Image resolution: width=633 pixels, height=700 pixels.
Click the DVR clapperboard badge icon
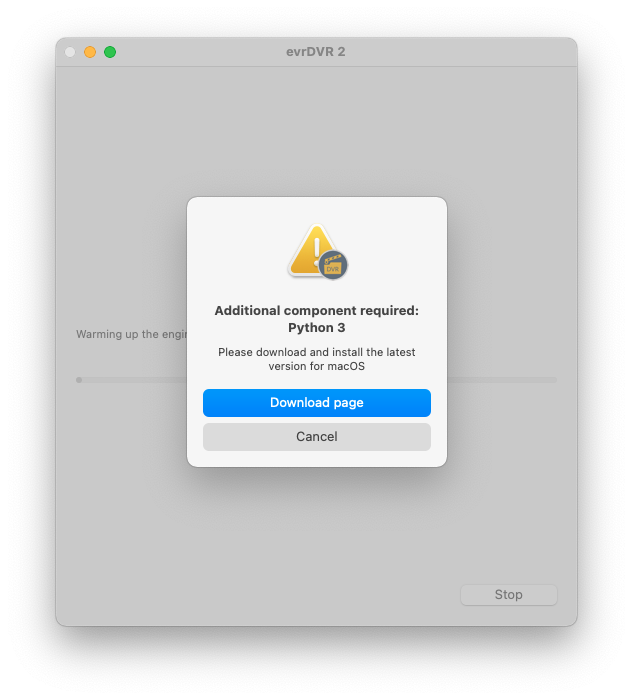[x=333, y=265]
